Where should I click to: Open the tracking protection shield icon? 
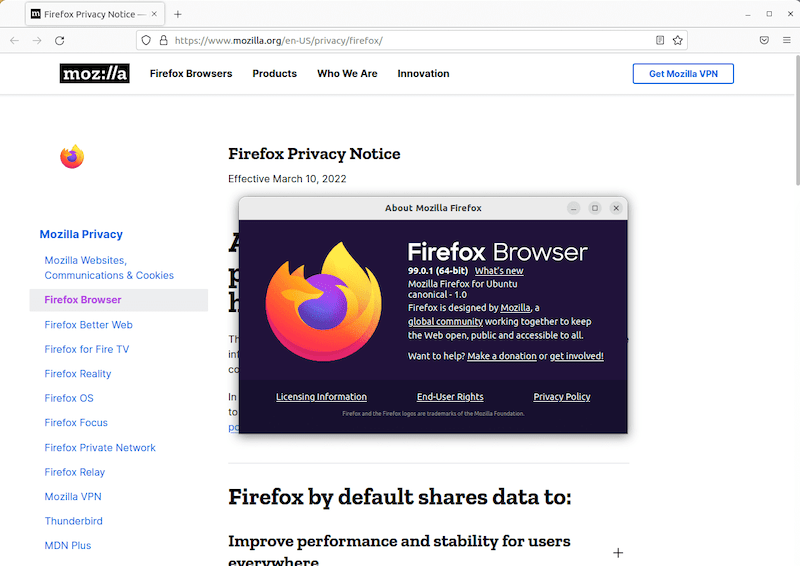(146, 40)
